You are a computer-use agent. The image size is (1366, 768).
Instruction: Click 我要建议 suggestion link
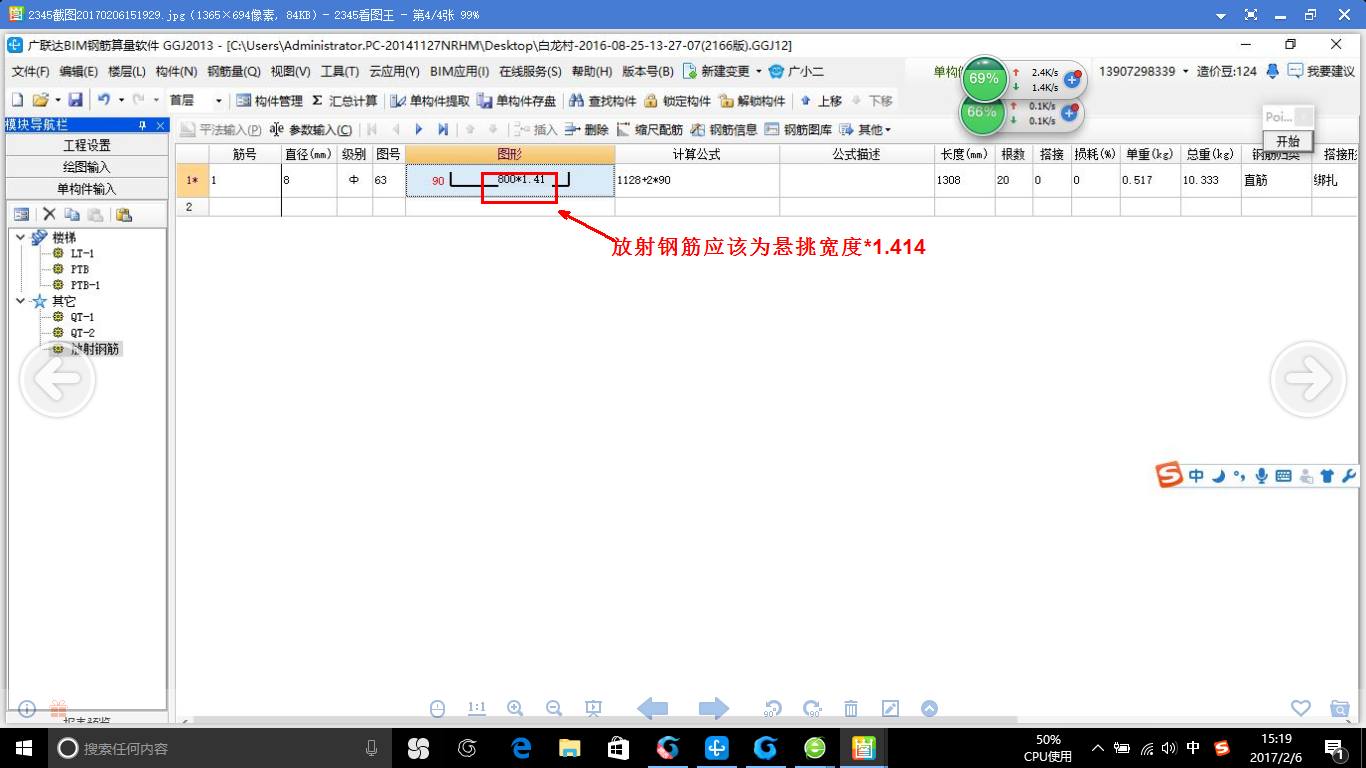(1321, 72)
